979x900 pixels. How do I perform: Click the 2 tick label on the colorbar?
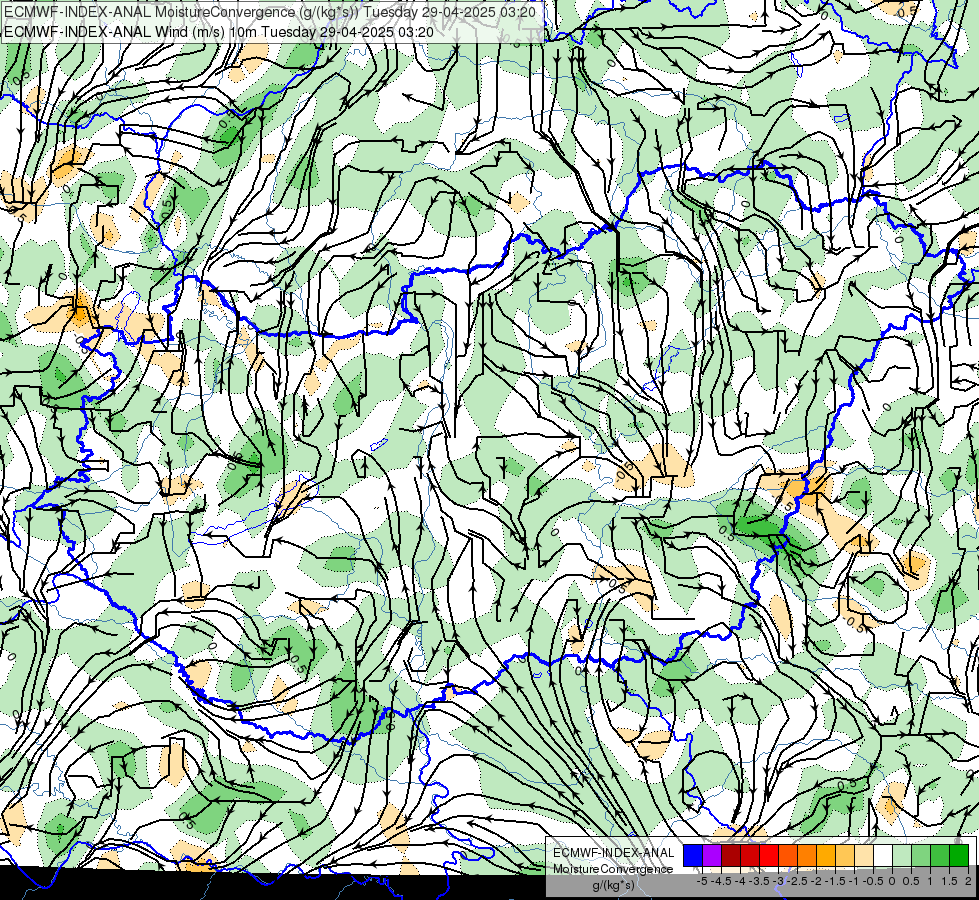[x=968, y=881]
